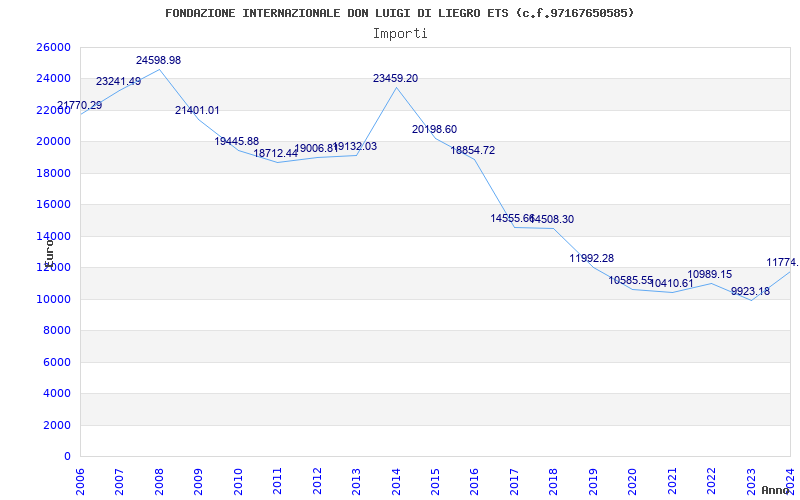
Task: Click x-axis year label 2017
Action: coord(514,482)
